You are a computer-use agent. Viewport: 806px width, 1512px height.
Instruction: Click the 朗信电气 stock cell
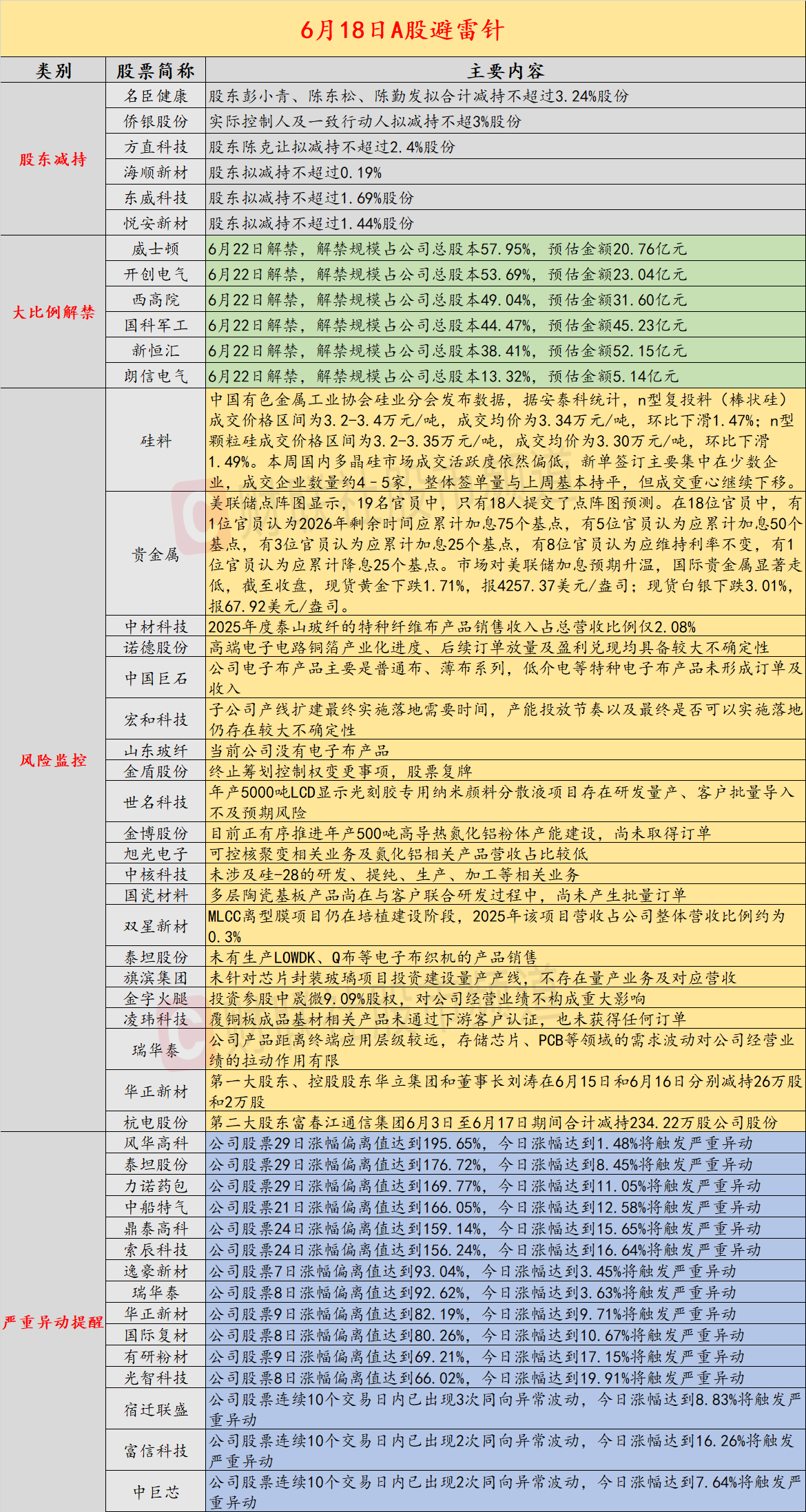pos(156,376)
